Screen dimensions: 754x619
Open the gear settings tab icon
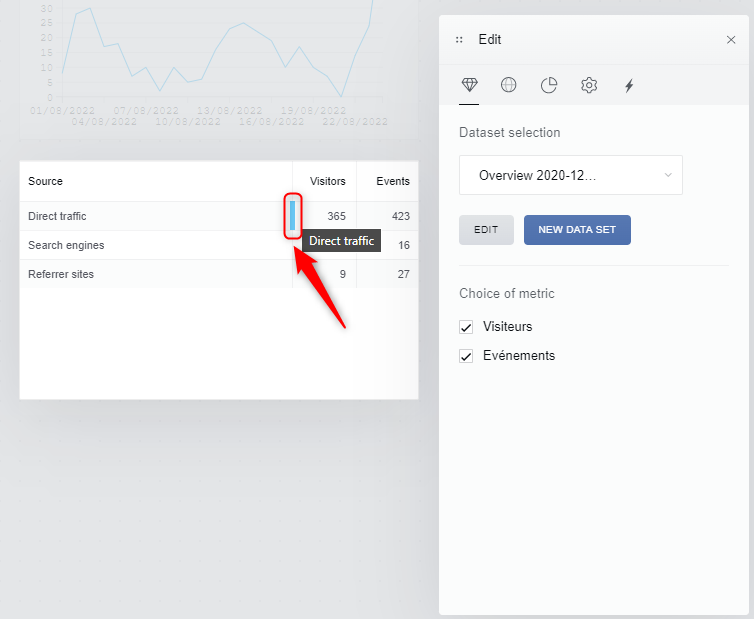589,85
